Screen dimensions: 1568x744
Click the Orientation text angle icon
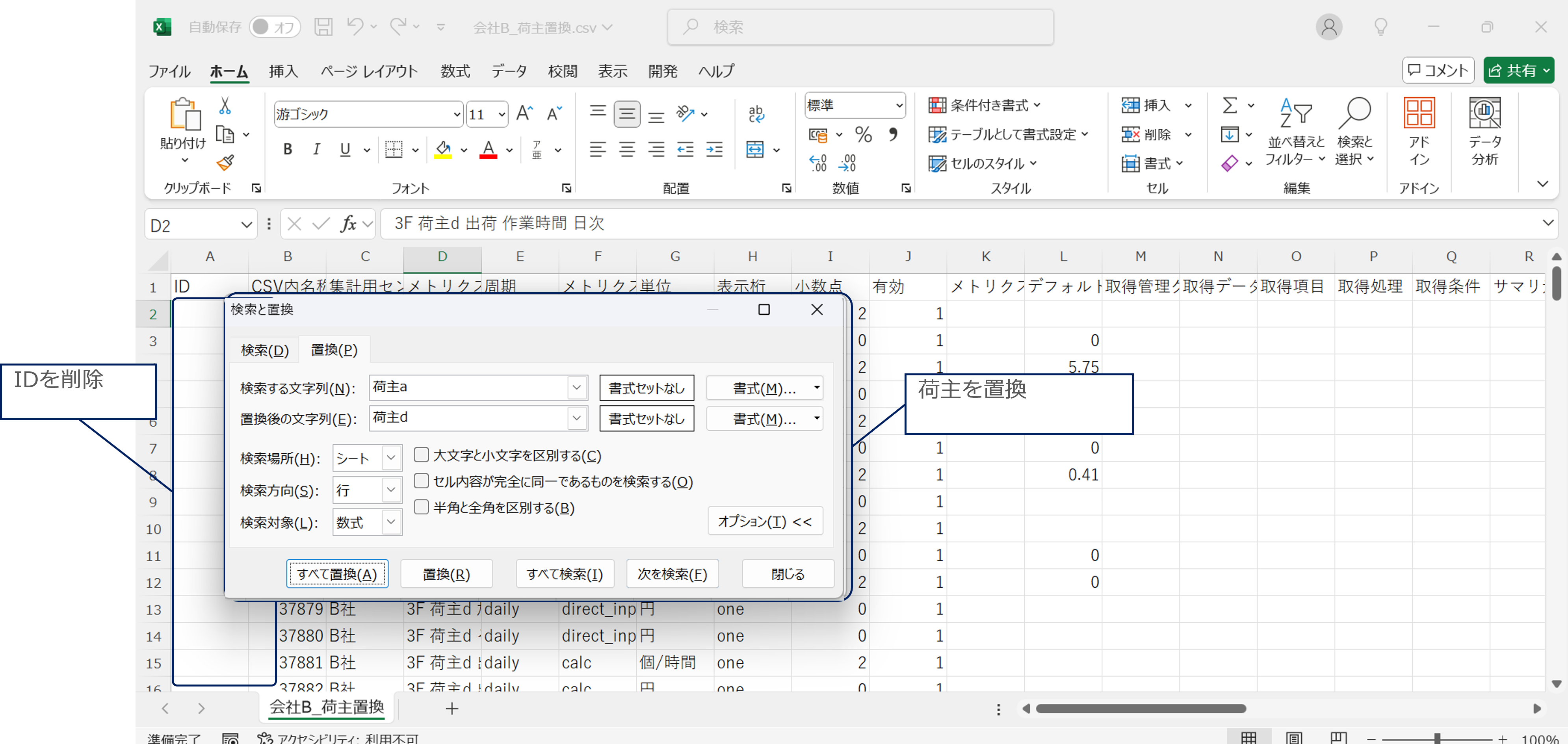pyautogui.click(x=686, y=114)
